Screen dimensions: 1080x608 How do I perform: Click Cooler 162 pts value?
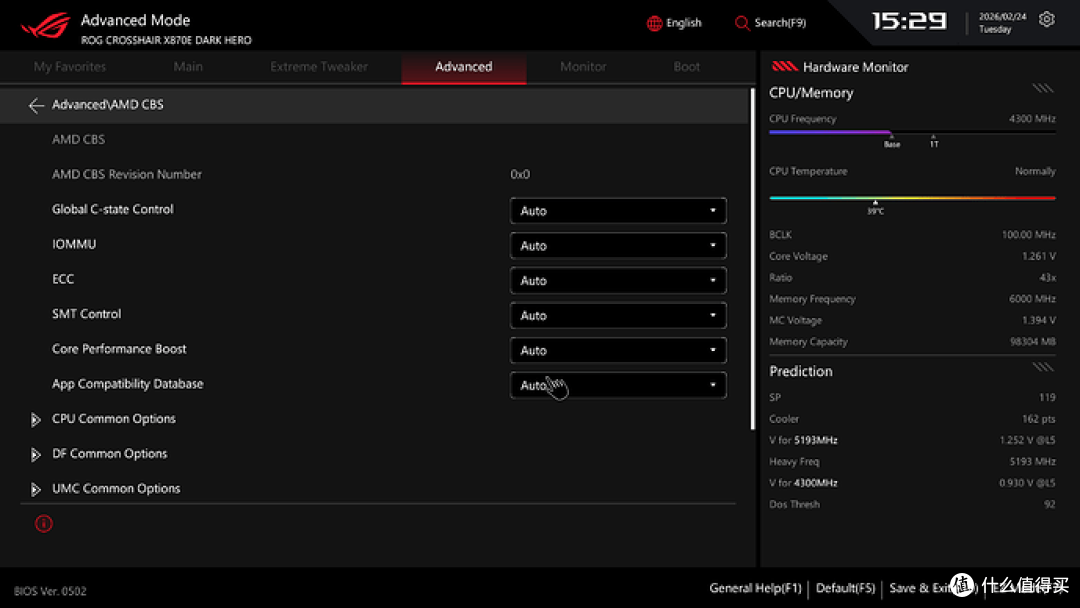tap(1039, 419)
